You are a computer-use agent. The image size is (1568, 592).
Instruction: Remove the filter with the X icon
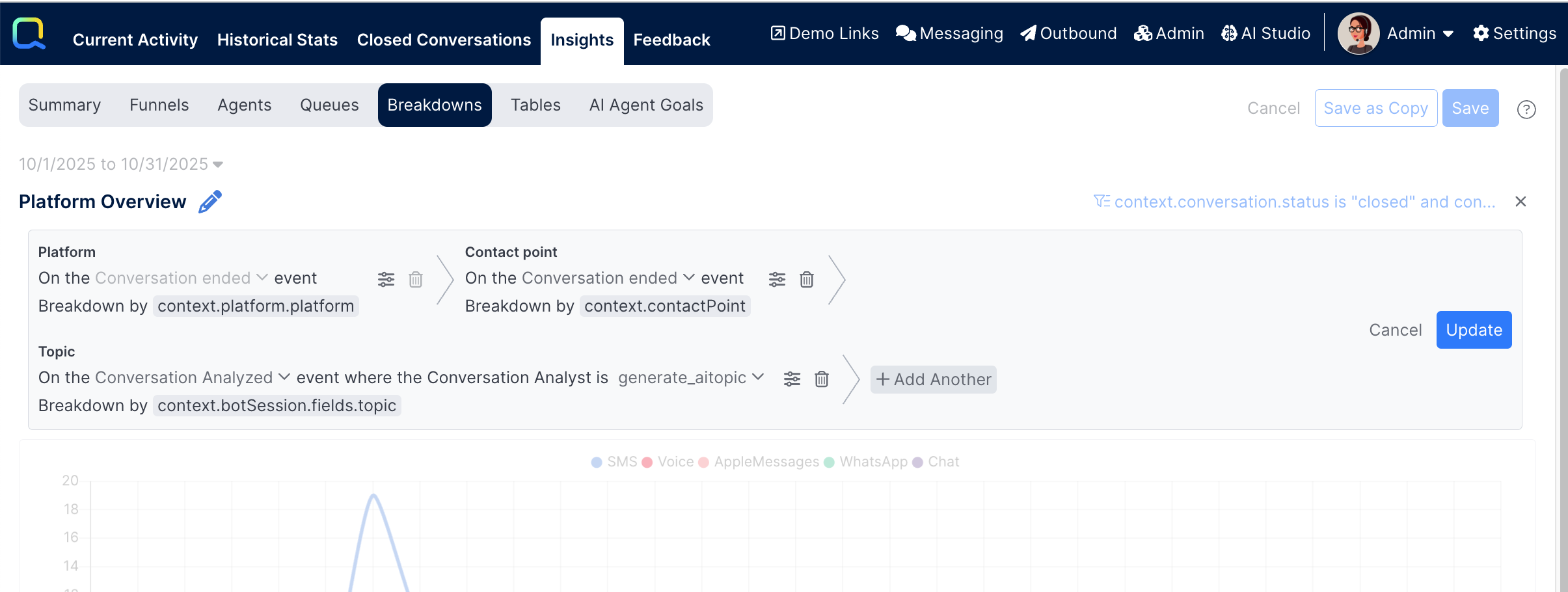tap(1521, 202)
